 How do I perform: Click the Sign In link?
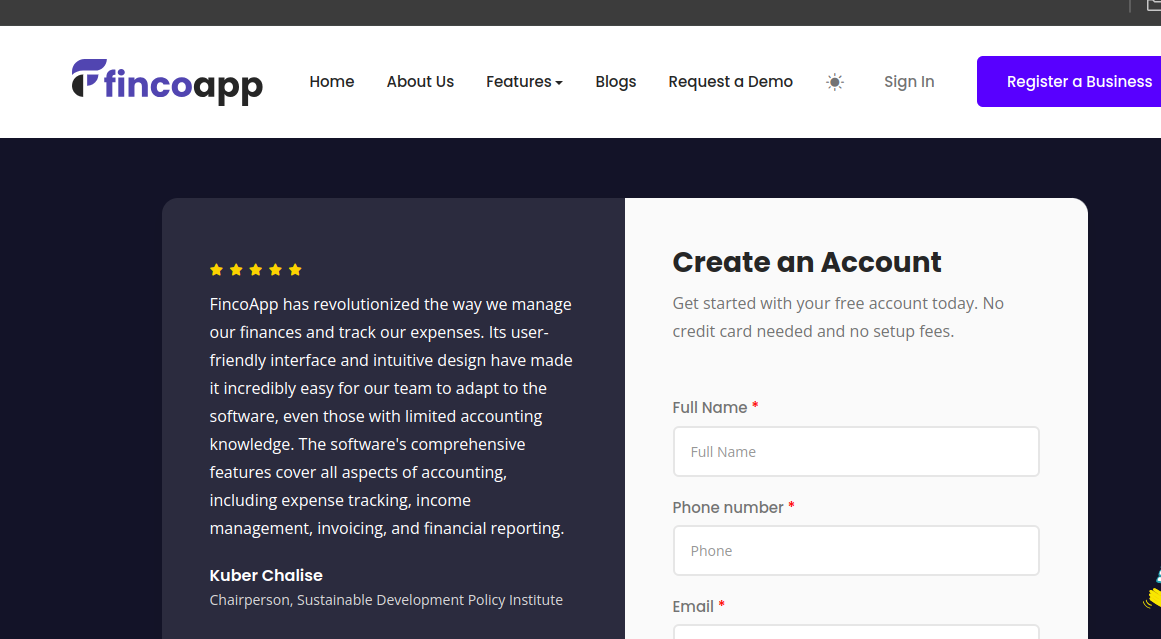click(909, 82)
